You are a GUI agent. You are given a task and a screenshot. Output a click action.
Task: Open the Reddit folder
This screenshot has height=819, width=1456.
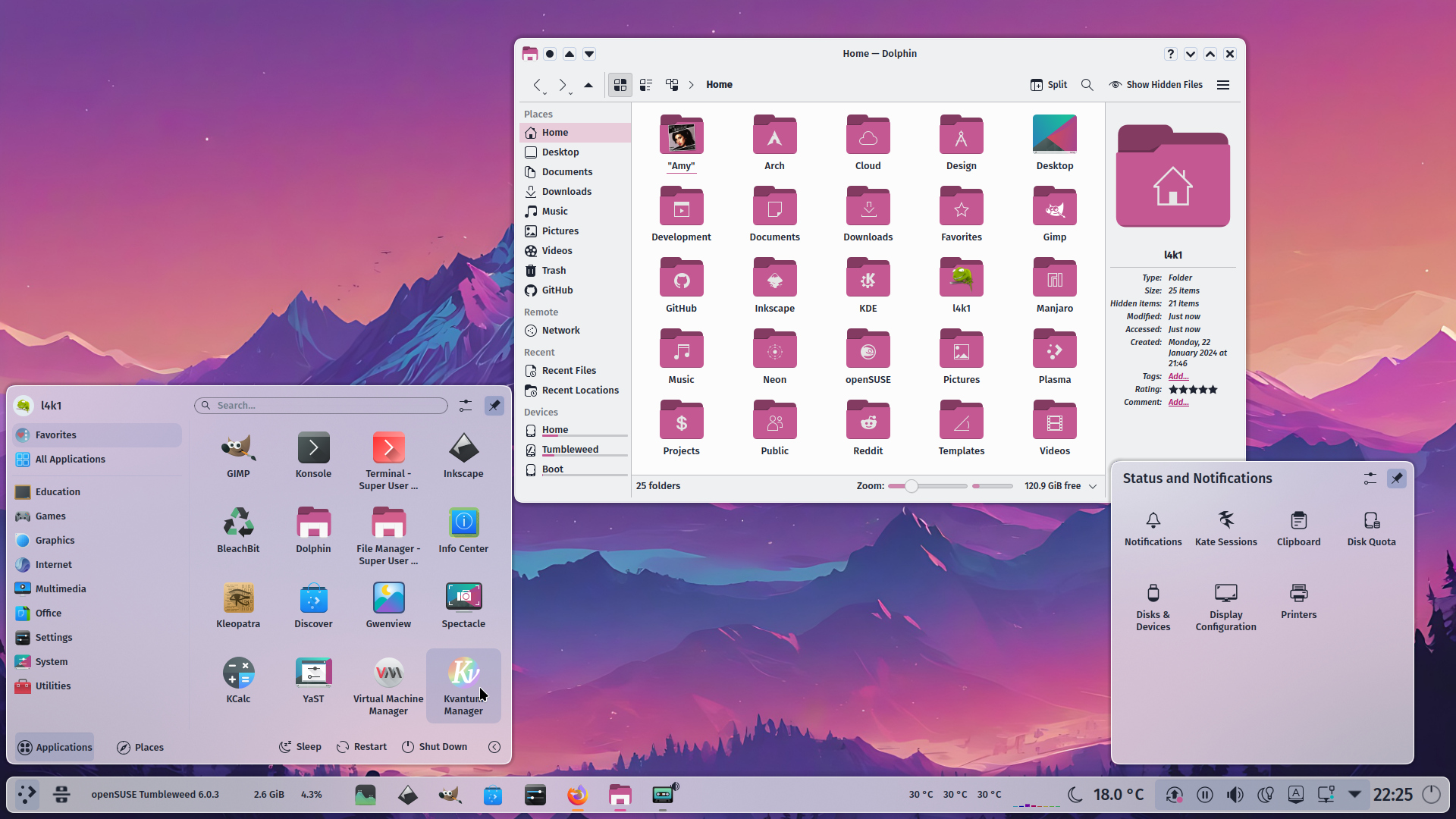pyautogui.click(x=868, y=428)
